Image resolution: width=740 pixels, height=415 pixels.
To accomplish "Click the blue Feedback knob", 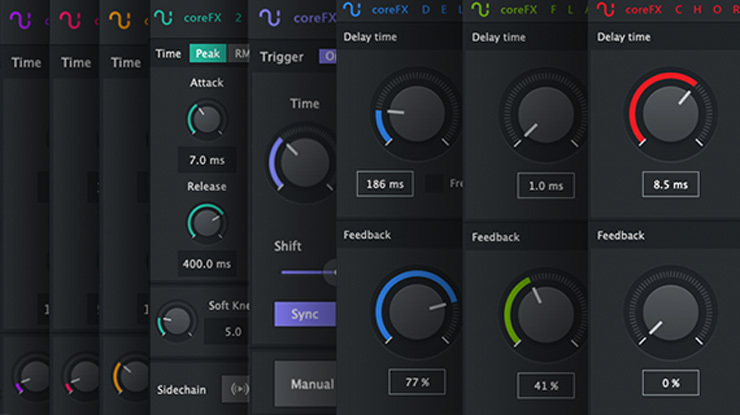I will (416, 312).
